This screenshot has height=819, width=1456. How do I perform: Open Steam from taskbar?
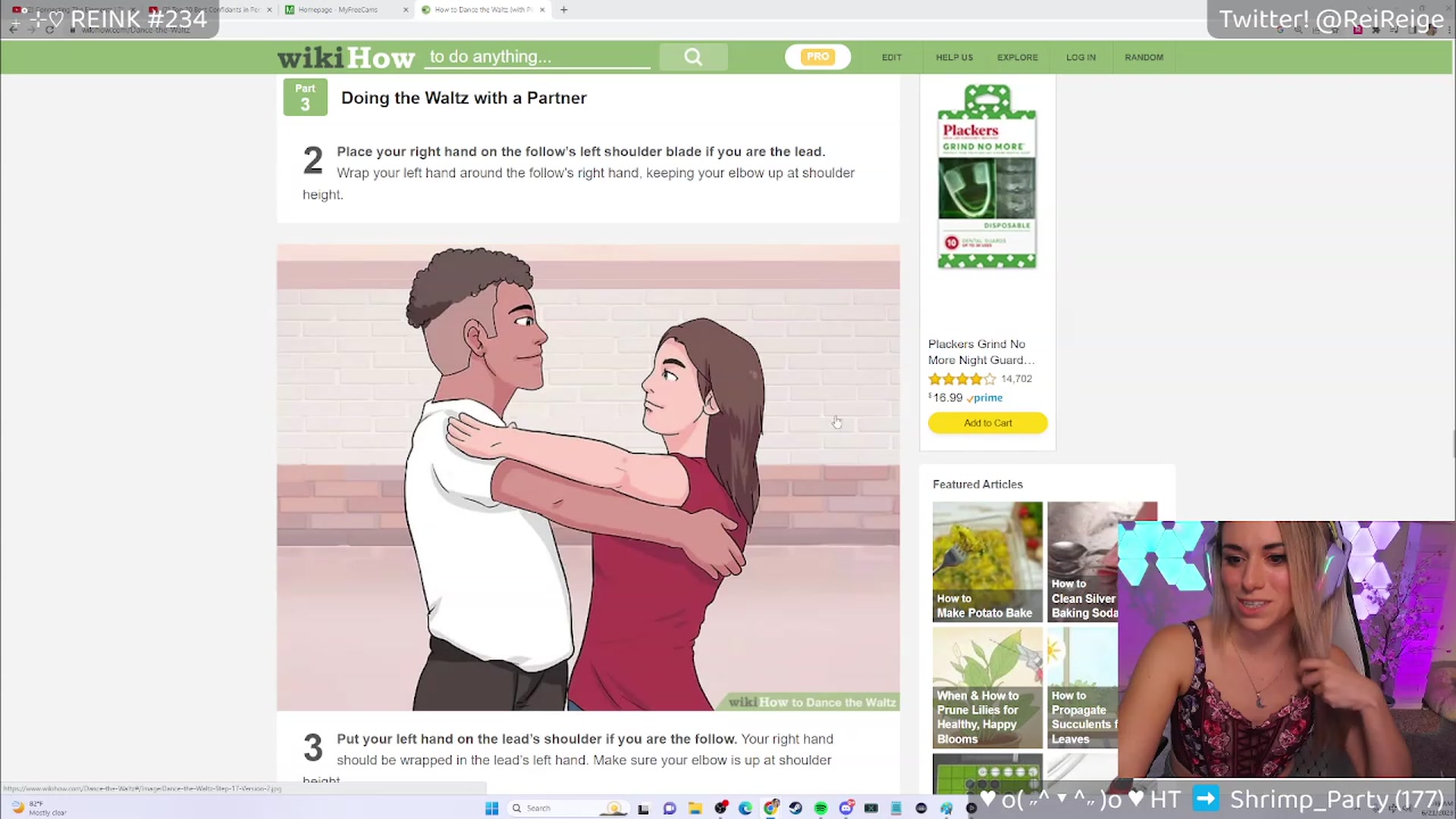point(795,808)
